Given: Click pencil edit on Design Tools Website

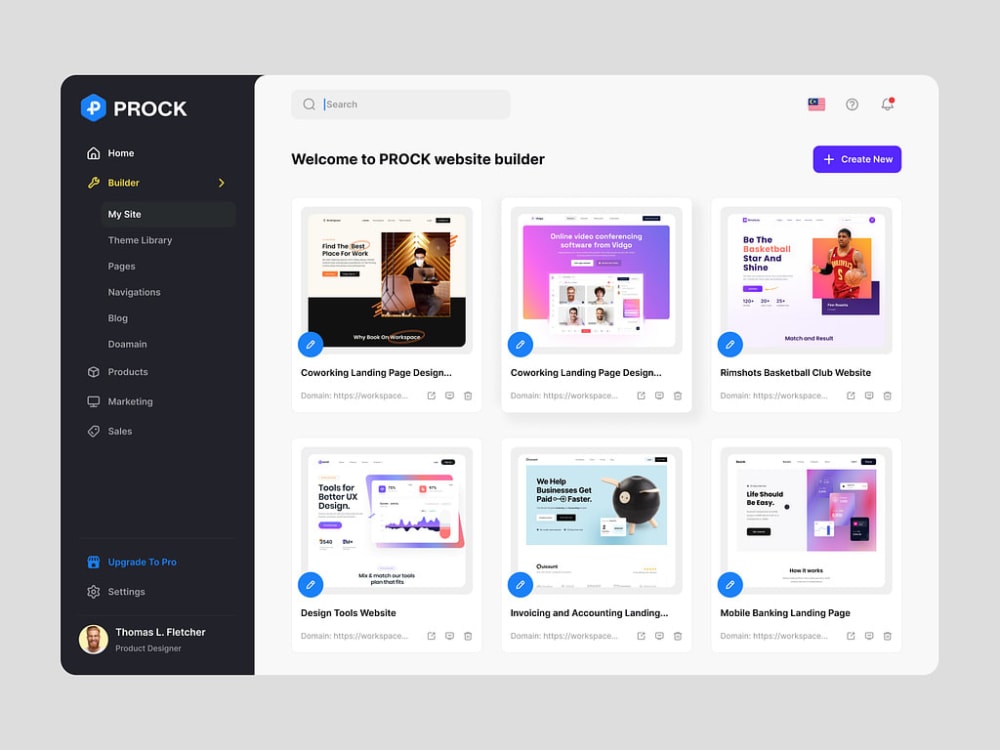Looking at the screenshot, I should pos(311,584).
